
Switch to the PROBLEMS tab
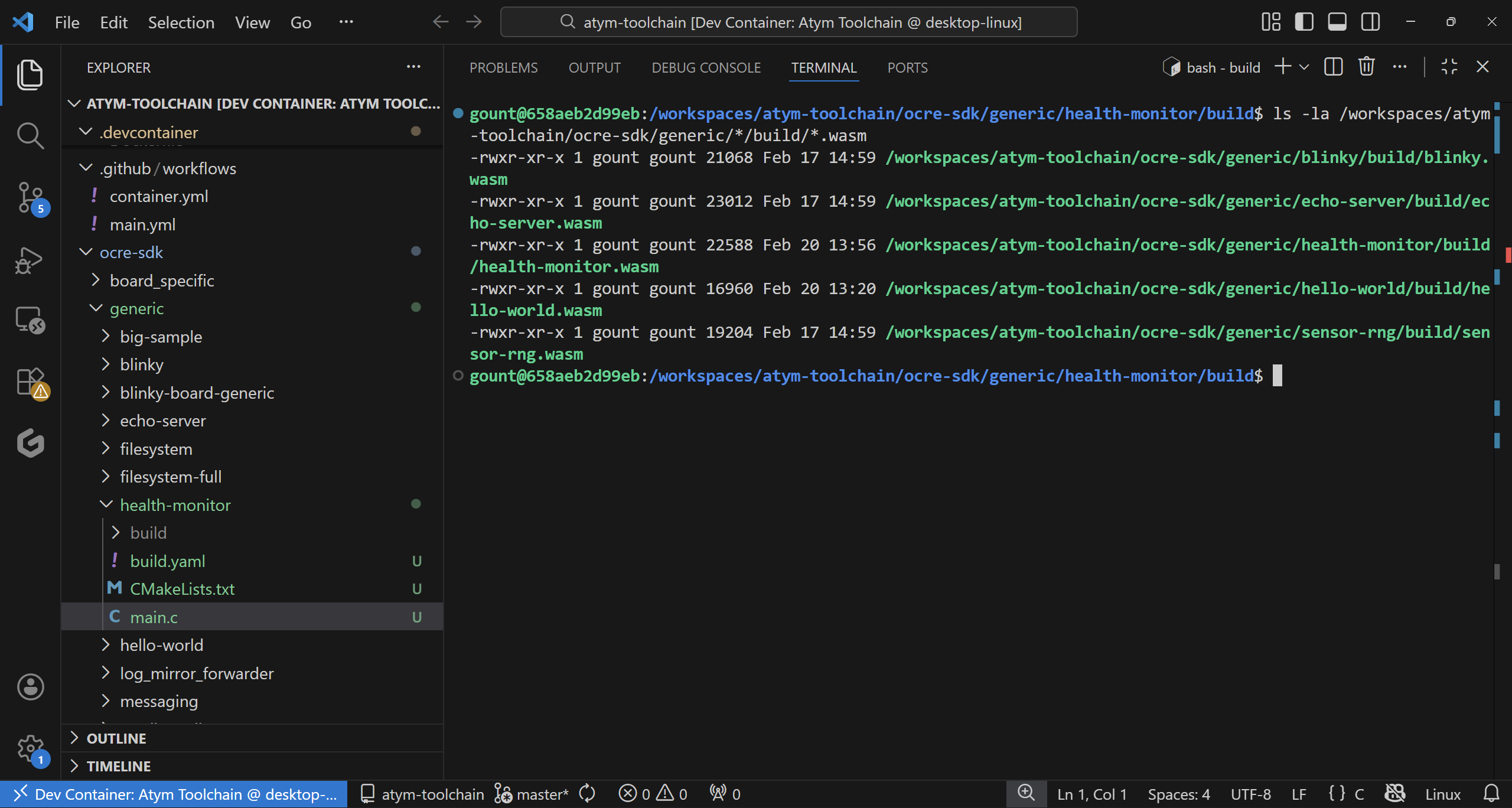(x=503, y=67)
